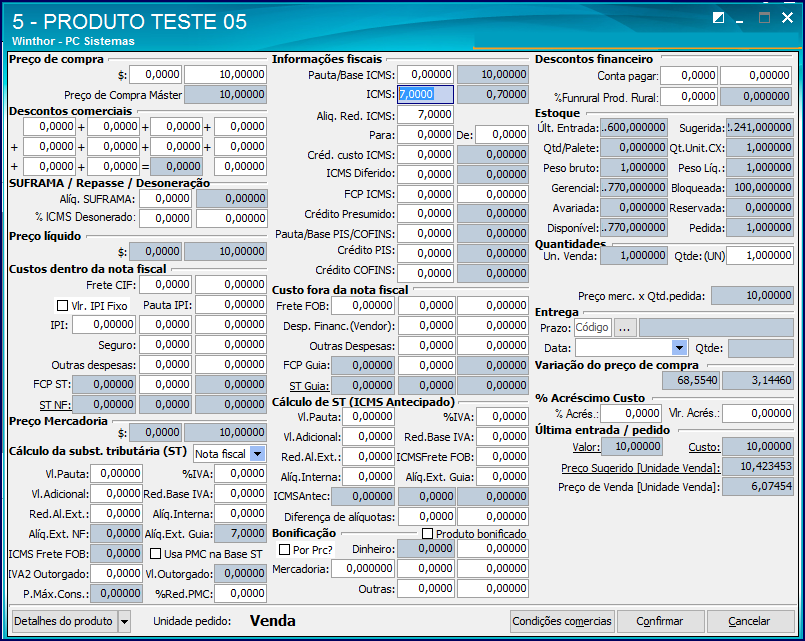Click the Pauta IPI field

point(231,305)
